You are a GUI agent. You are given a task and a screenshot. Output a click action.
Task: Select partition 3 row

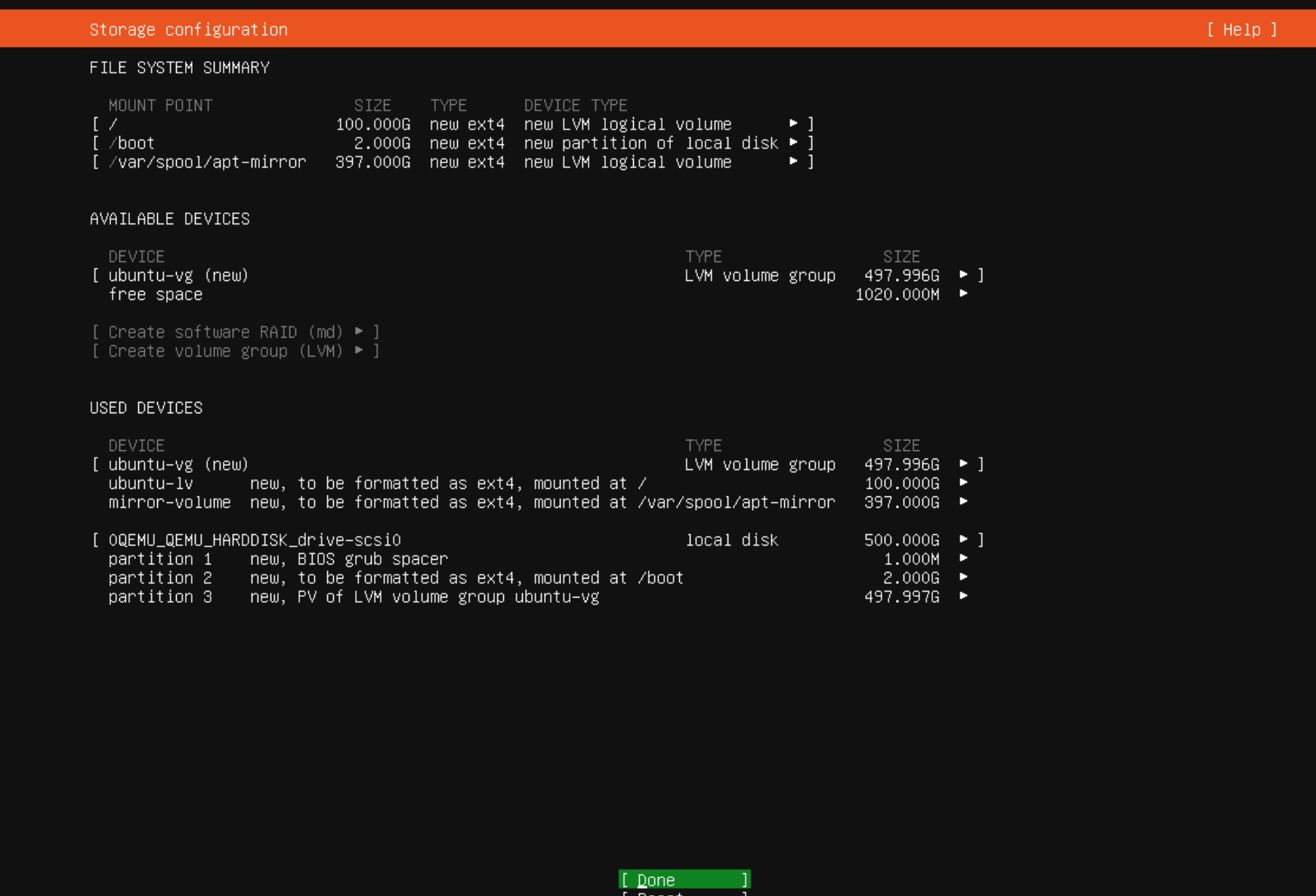click(538, 596)
